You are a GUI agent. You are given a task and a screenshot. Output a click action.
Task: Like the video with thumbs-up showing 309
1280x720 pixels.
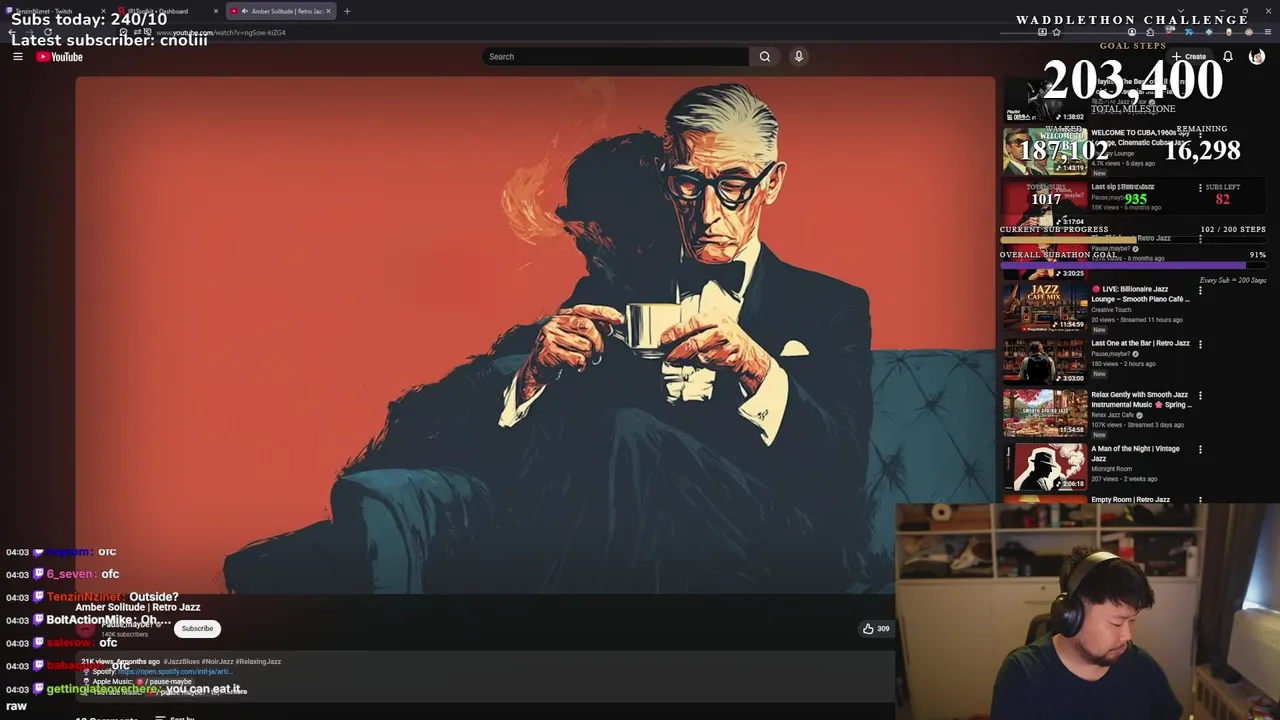[876, 628]
